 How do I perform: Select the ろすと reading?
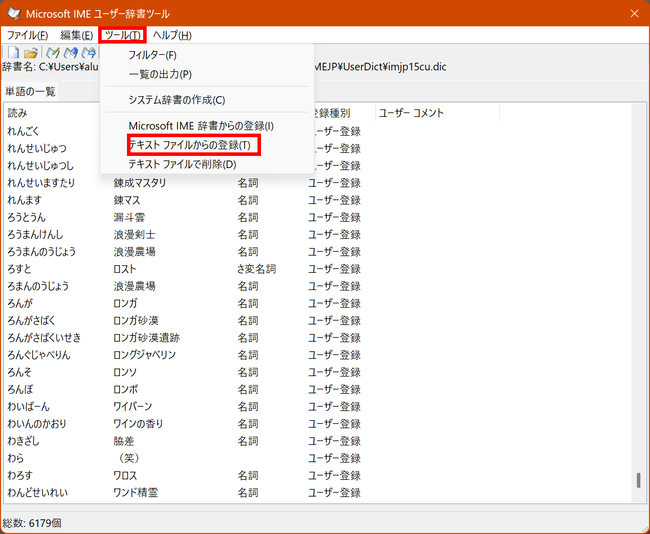coord(19,269)
